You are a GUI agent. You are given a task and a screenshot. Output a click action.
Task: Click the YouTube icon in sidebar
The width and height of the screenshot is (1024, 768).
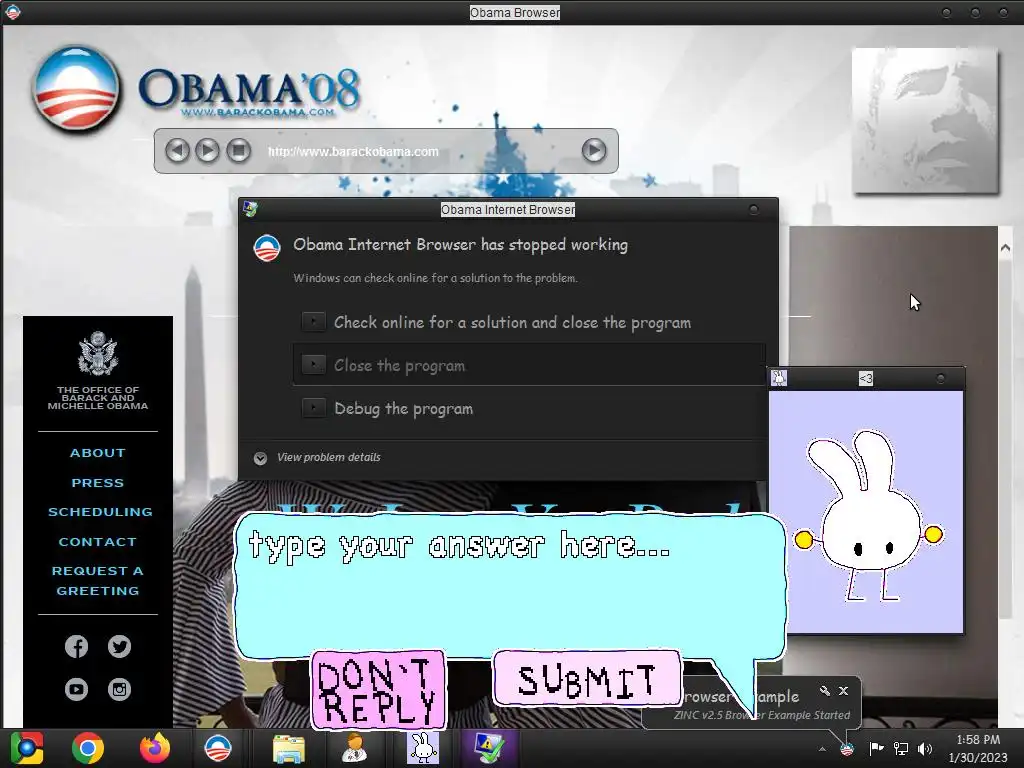pos(76,689)
